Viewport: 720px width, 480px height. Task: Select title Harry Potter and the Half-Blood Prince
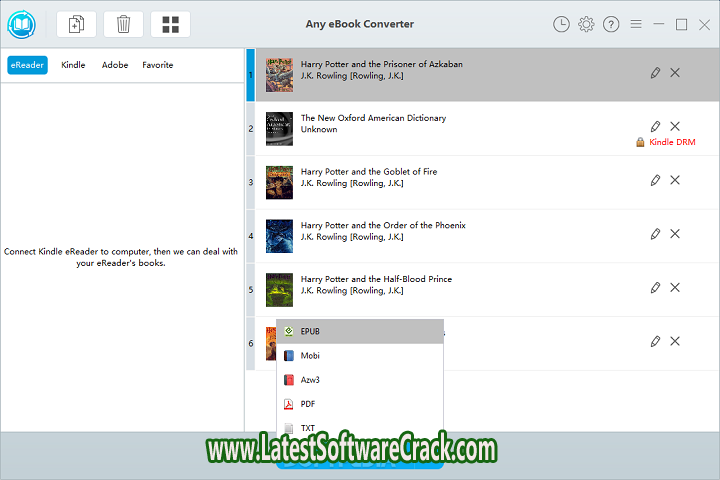point(376,279)
